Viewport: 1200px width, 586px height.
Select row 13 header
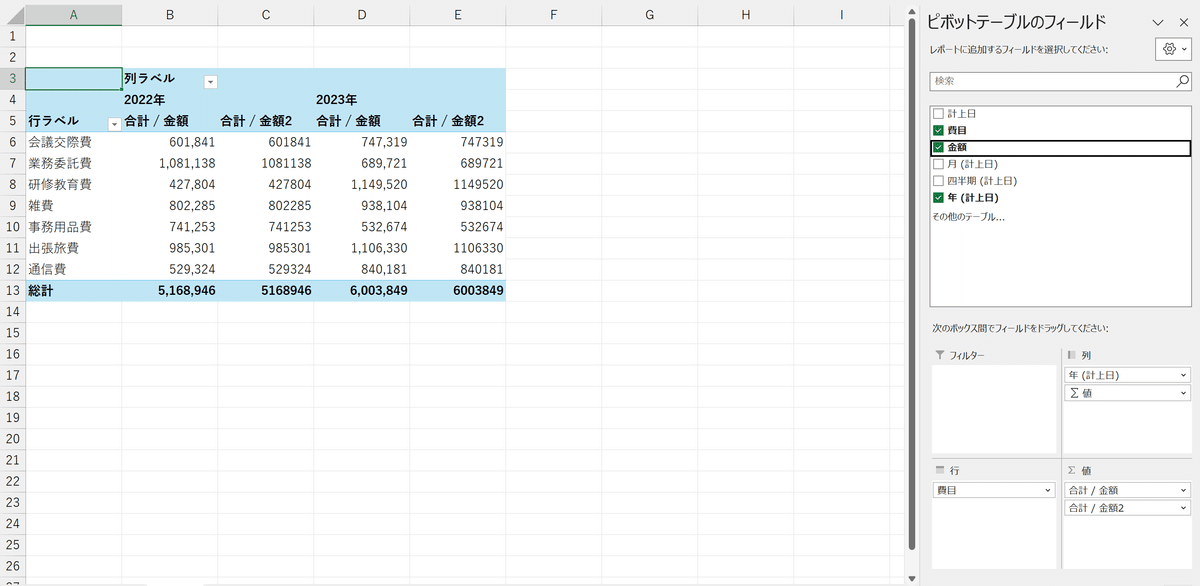[12, 291]
